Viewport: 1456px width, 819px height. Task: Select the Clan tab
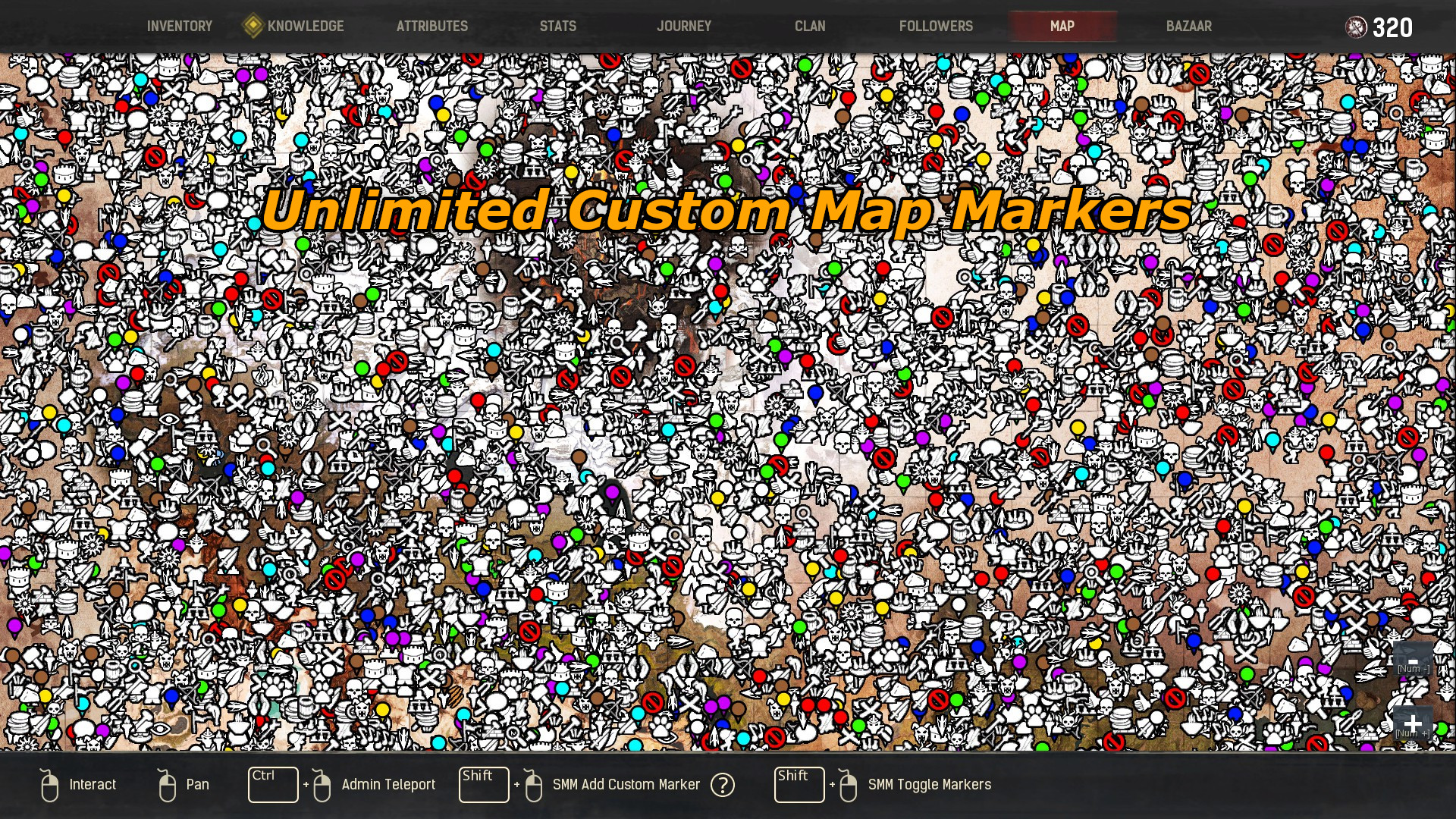810,27
